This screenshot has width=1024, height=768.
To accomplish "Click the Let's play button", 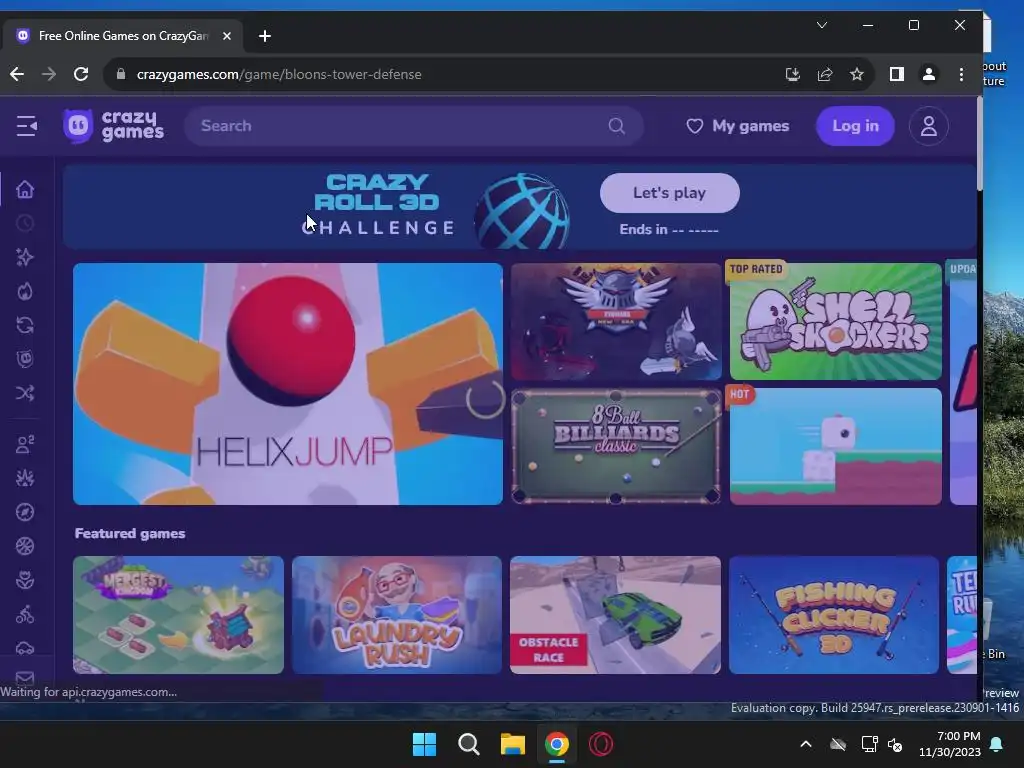I will pos(669,193).
